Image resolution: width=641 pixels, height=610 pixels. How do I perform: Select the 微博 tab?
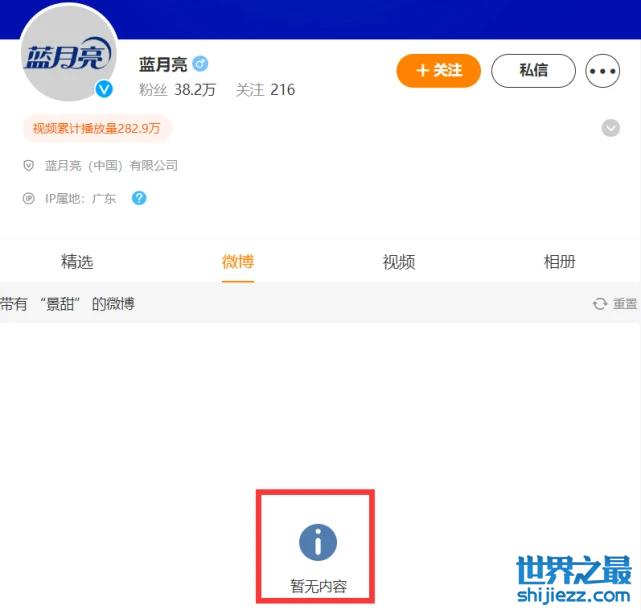(238, 262)
